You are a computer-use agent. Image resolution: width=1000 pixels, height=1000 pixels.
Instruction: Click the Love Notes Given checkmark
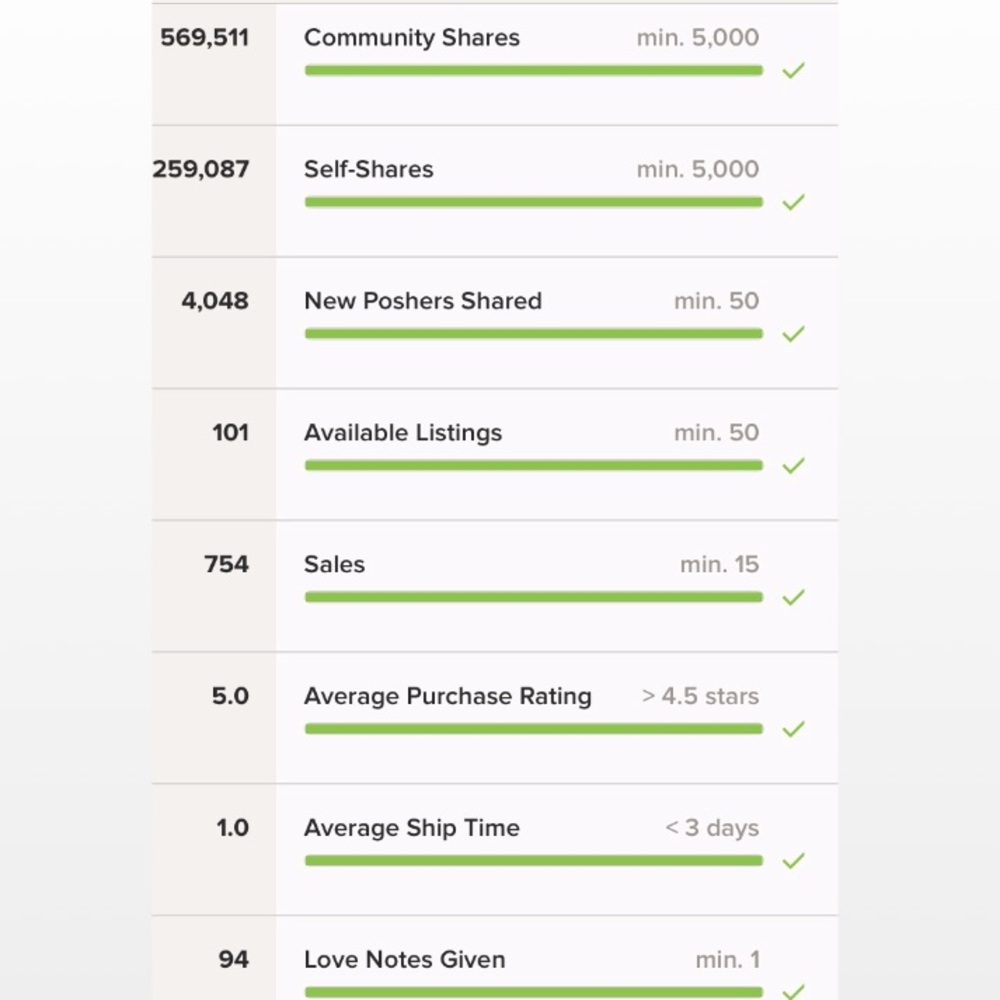(x=793, y=992)
